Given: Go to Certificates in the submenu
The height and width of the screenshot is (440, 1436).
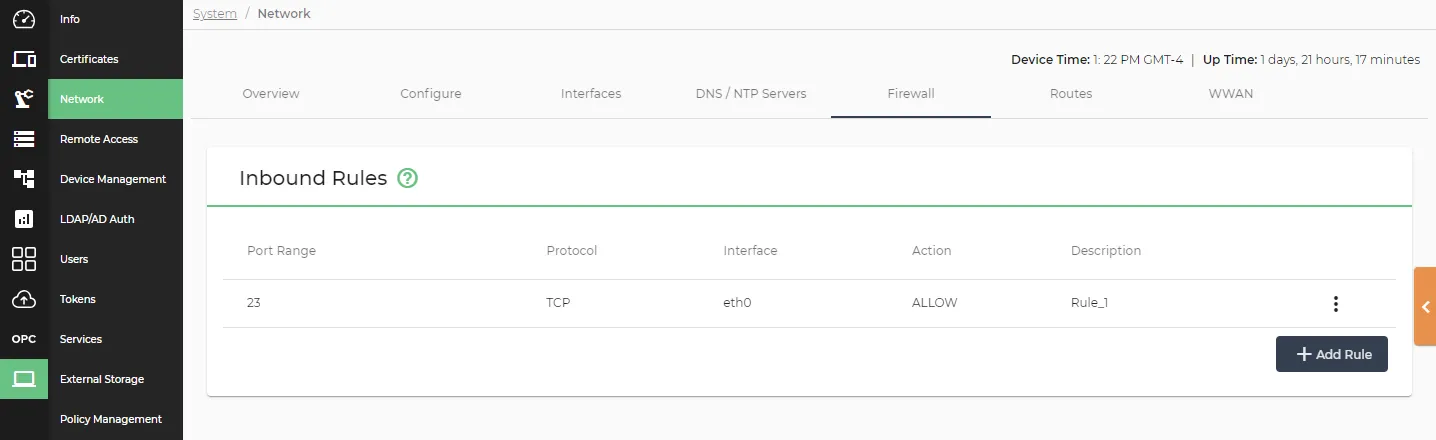Looking at the screenshot, I should (x=115, y=59).
